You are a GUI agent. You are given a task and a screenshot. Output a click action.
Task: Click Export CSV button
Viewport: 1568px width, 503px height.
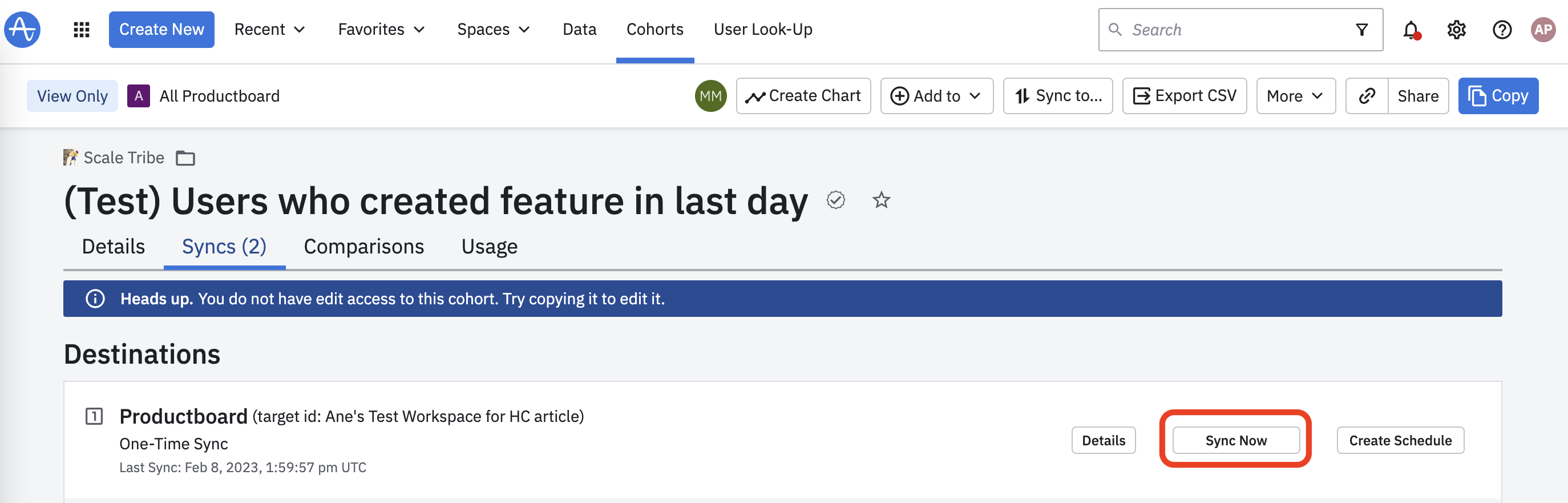1184,95
